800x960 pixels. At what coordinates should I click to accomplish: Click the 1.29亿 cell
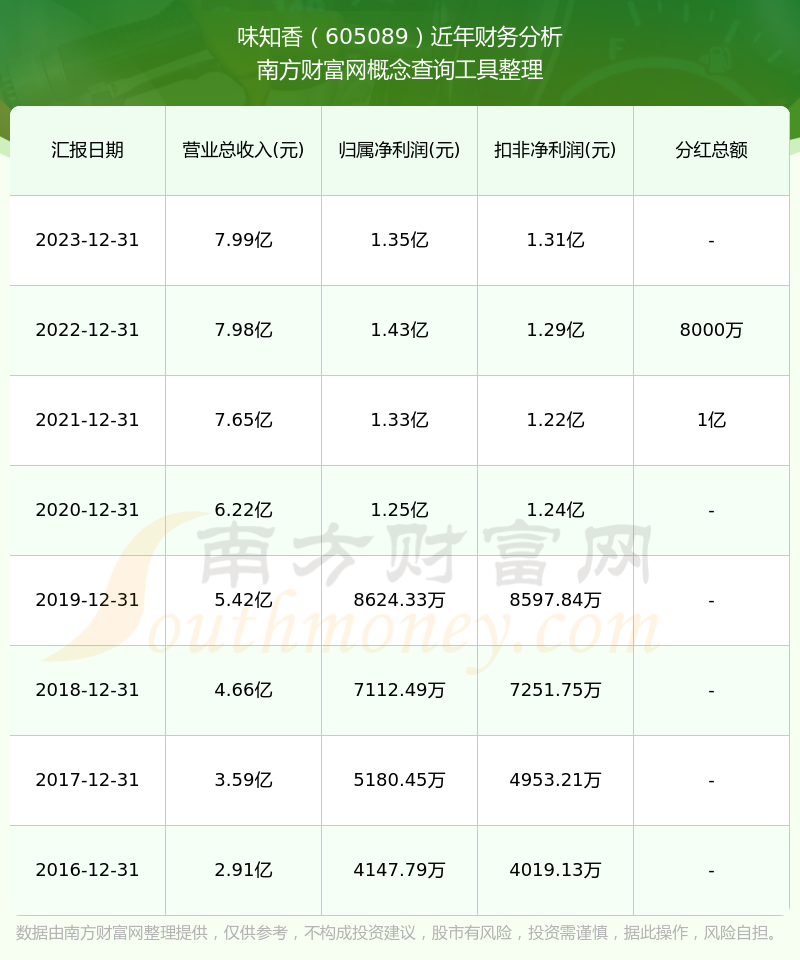point(555,330)
